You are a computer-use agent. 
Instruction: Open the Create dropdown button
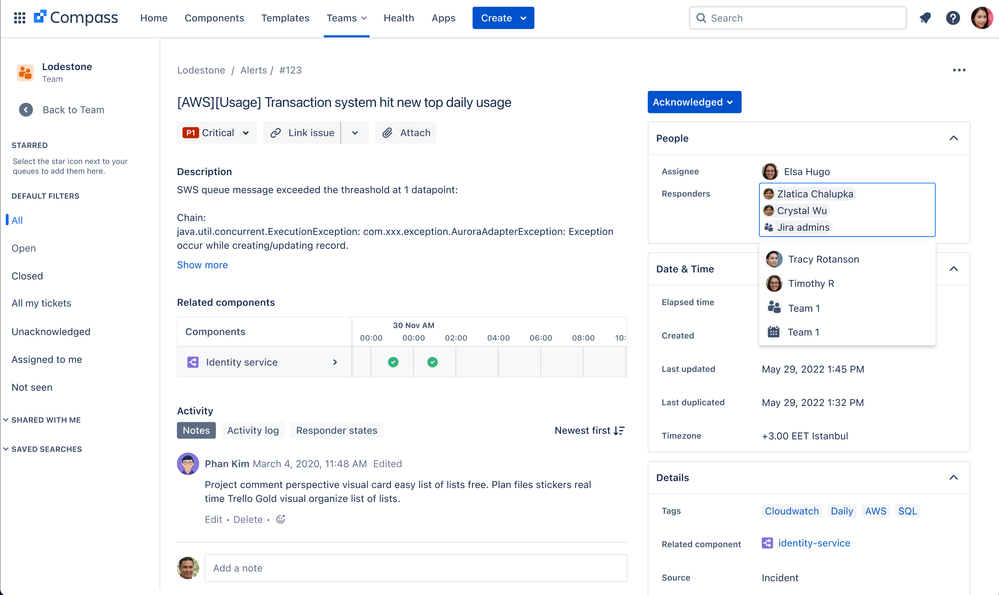tap(503, 18)
